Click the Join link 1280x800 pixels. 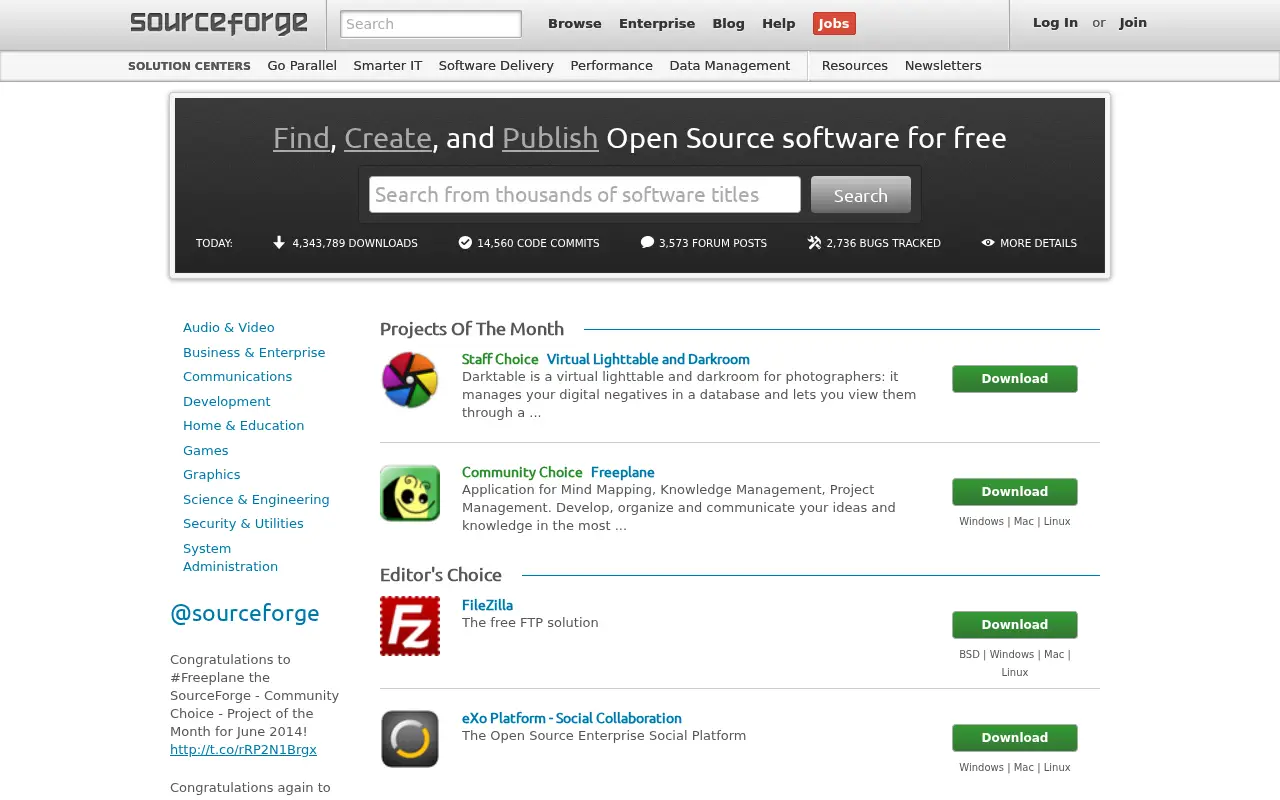point(1133,22)
